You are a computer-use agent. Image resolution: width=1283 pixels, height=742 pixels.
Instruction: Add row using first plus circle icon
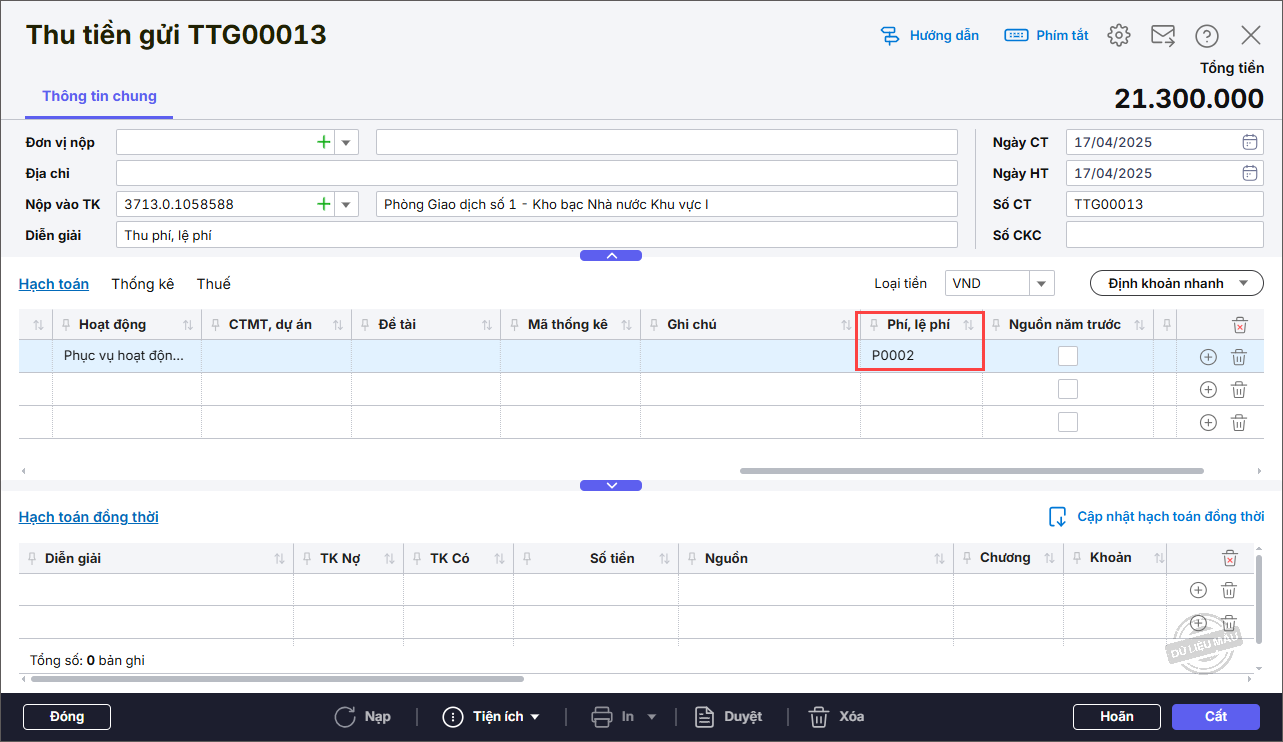1207,357
